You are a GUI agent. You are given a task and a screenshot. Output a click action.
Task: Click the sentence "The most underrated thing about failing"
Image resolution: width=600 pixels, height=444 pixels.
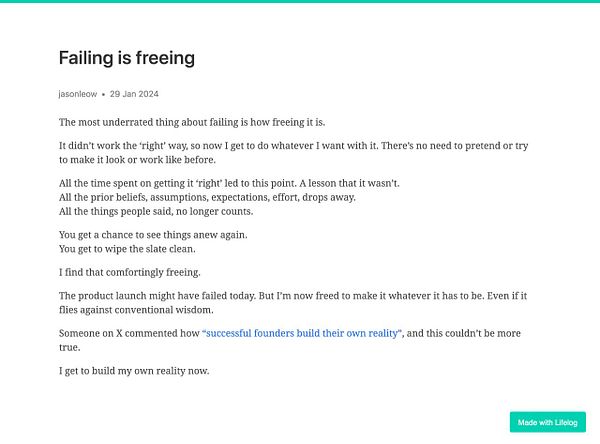pyautogui.click(x=192, y=122)
